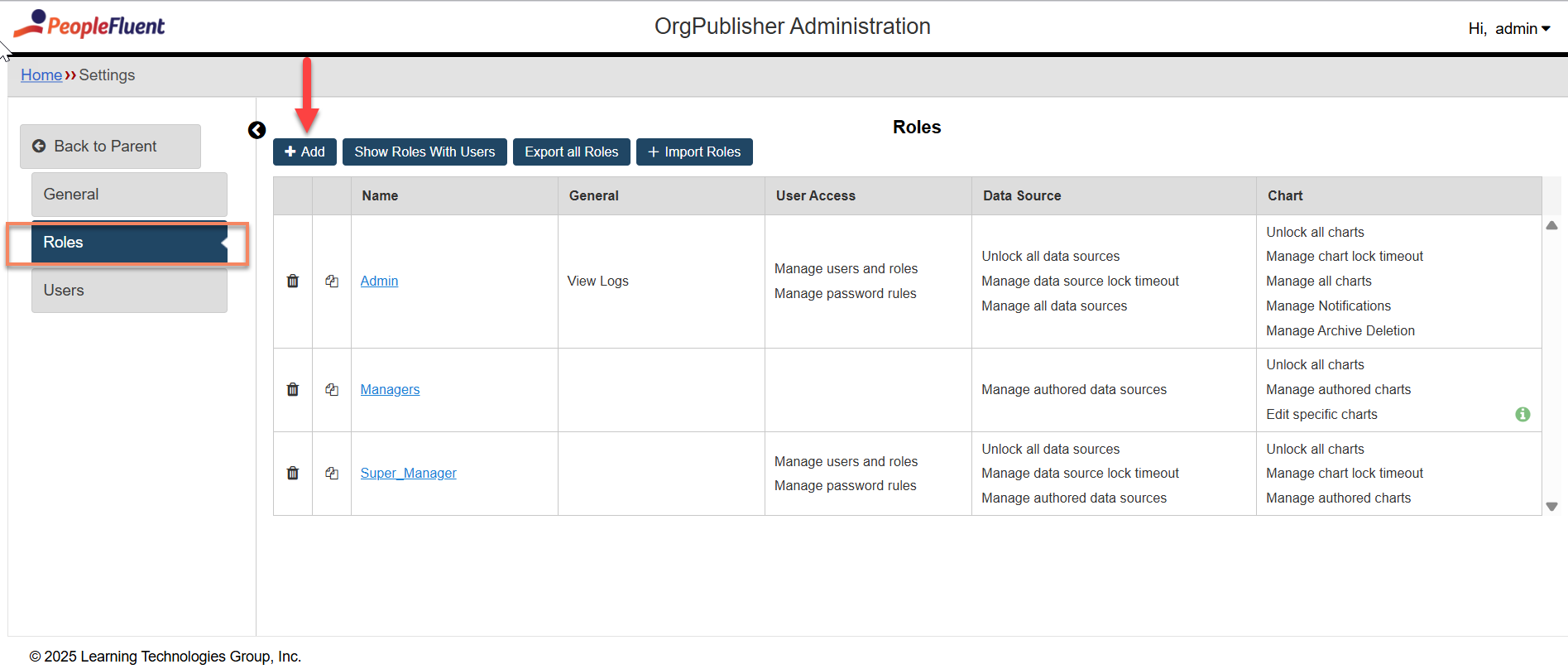This screenshot has width=1568, height=669.
Task: Click Show Roles With Users button
Action: click(424, 152)
